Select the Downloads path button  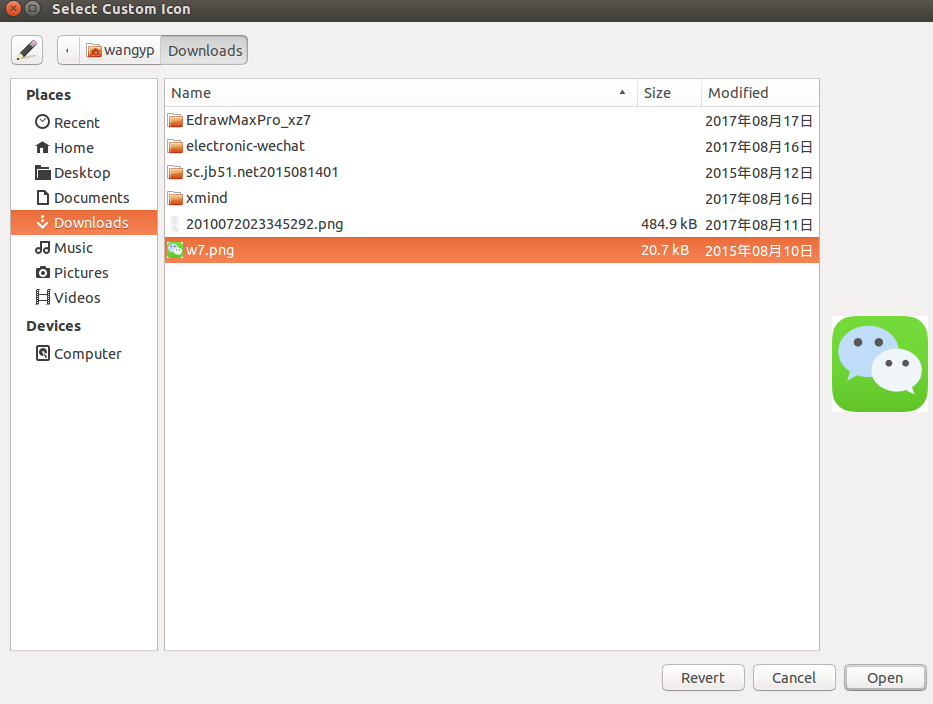coord(204,50)
